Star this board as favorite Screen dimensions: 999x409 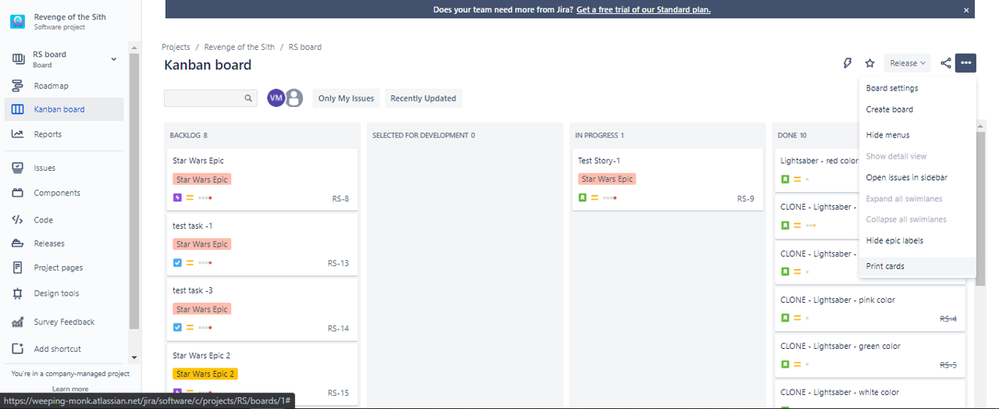coord(870,63)
